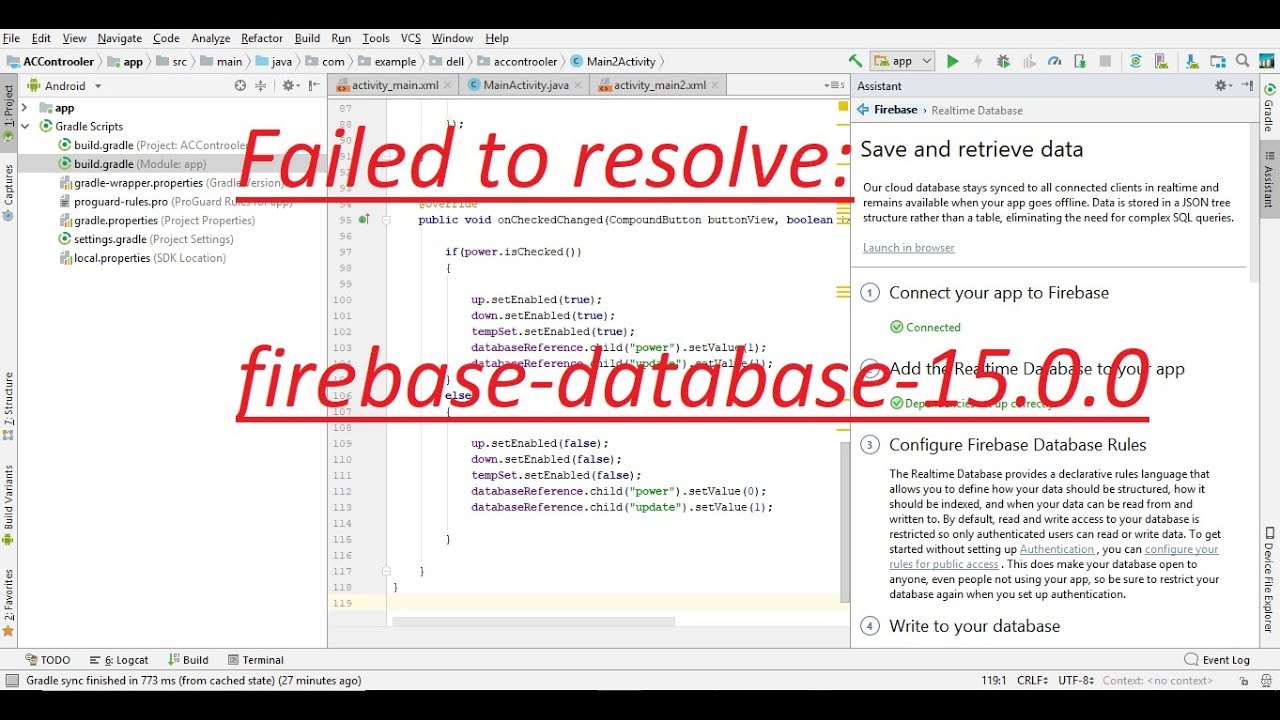Open the app run configuration dropdown
Viewport: 1280px width, 720px height.
click(x=902, y=61)
